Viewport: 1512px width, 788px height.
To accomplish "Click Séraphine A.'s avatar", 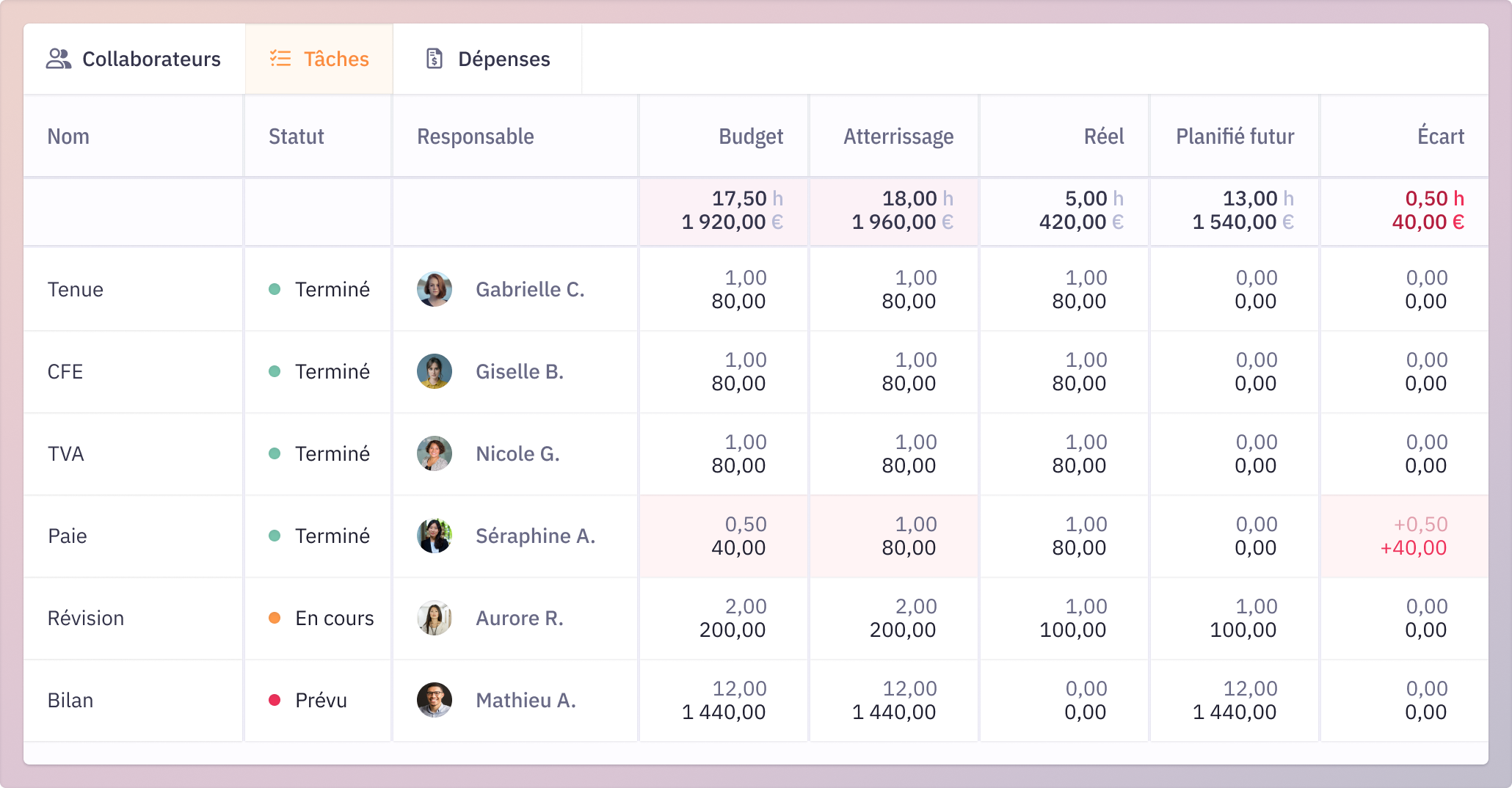I will (x=435, y=536).
